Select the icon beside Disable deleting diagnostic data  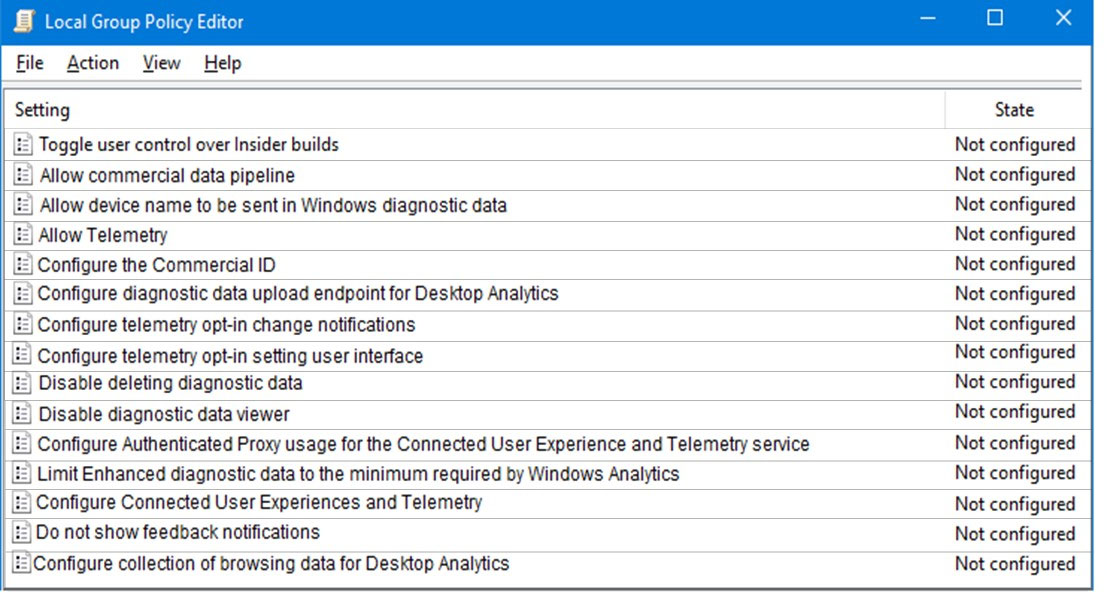pyautogui.click(x=23, y=383)
